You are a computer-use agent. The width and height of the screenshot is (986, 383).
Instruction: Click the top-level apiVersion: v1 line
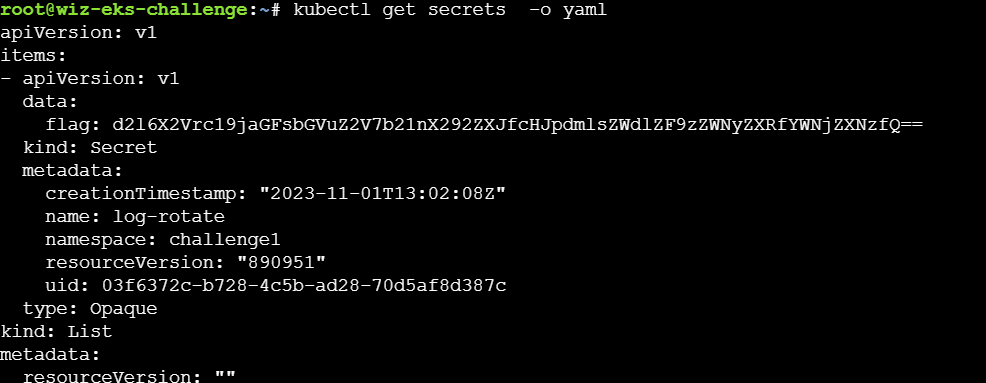point(78,33)
